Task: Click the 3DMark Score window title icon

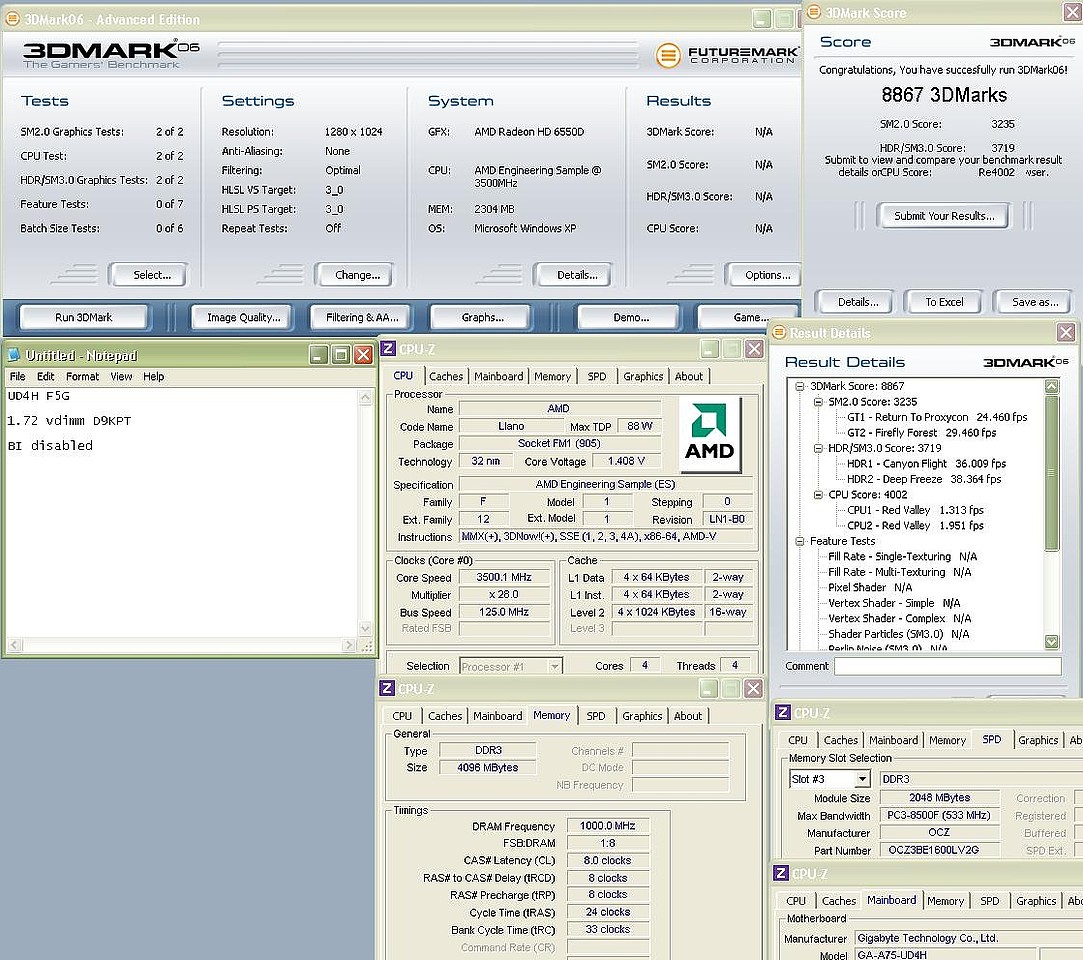Action: tap(814, 12)
